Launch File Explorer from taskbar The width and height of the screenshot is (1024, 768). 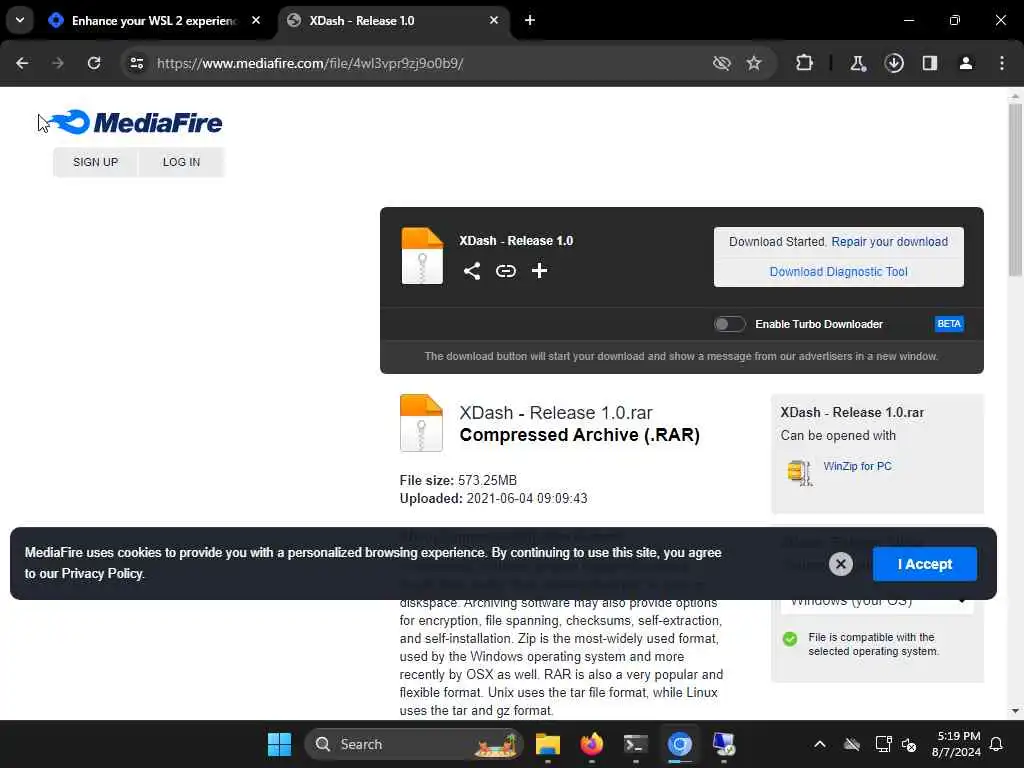(x=548, y=744)
